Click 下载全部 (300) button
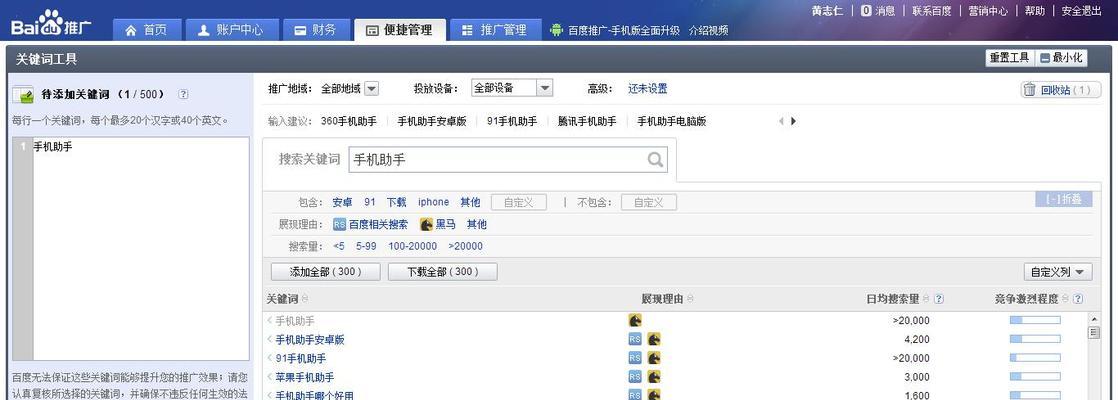The width and height of the screenshot is (1118, 400). (x=443, y=272)
